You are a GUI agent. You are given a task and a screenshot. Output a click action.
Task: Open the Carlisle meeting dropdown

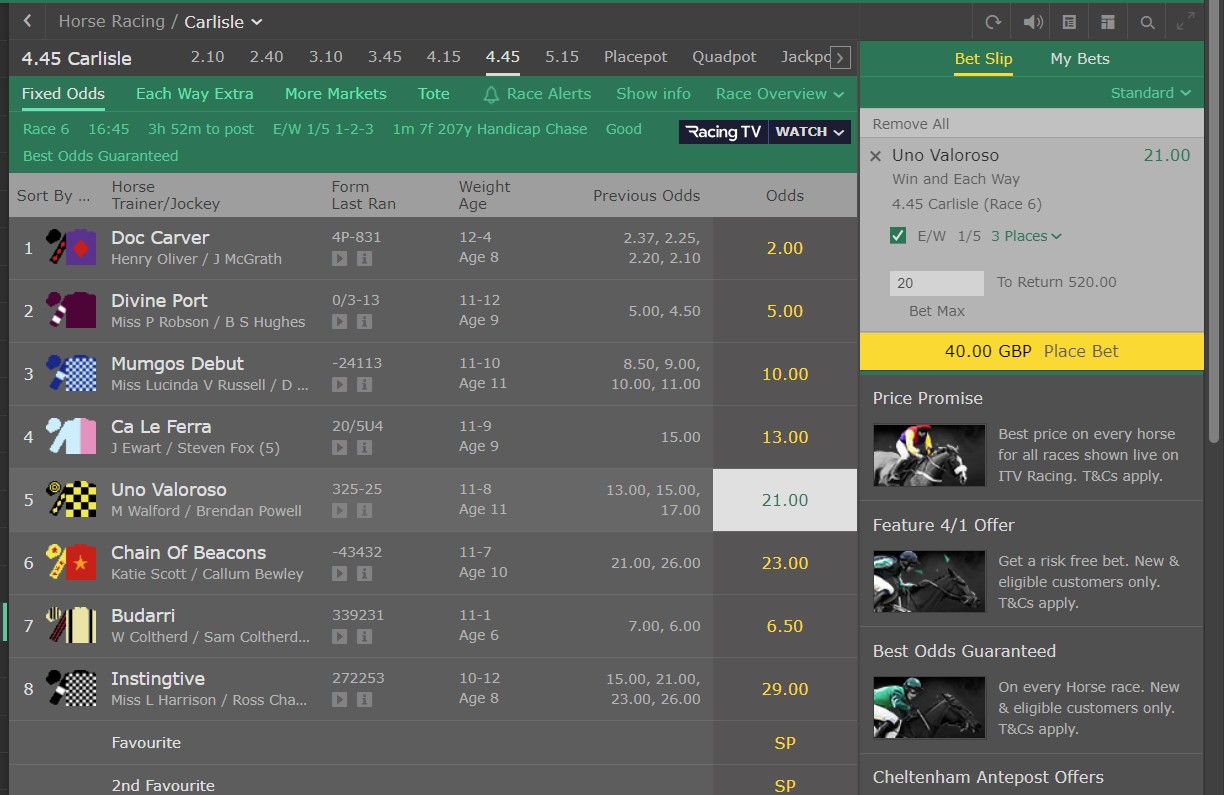[224, 21]
